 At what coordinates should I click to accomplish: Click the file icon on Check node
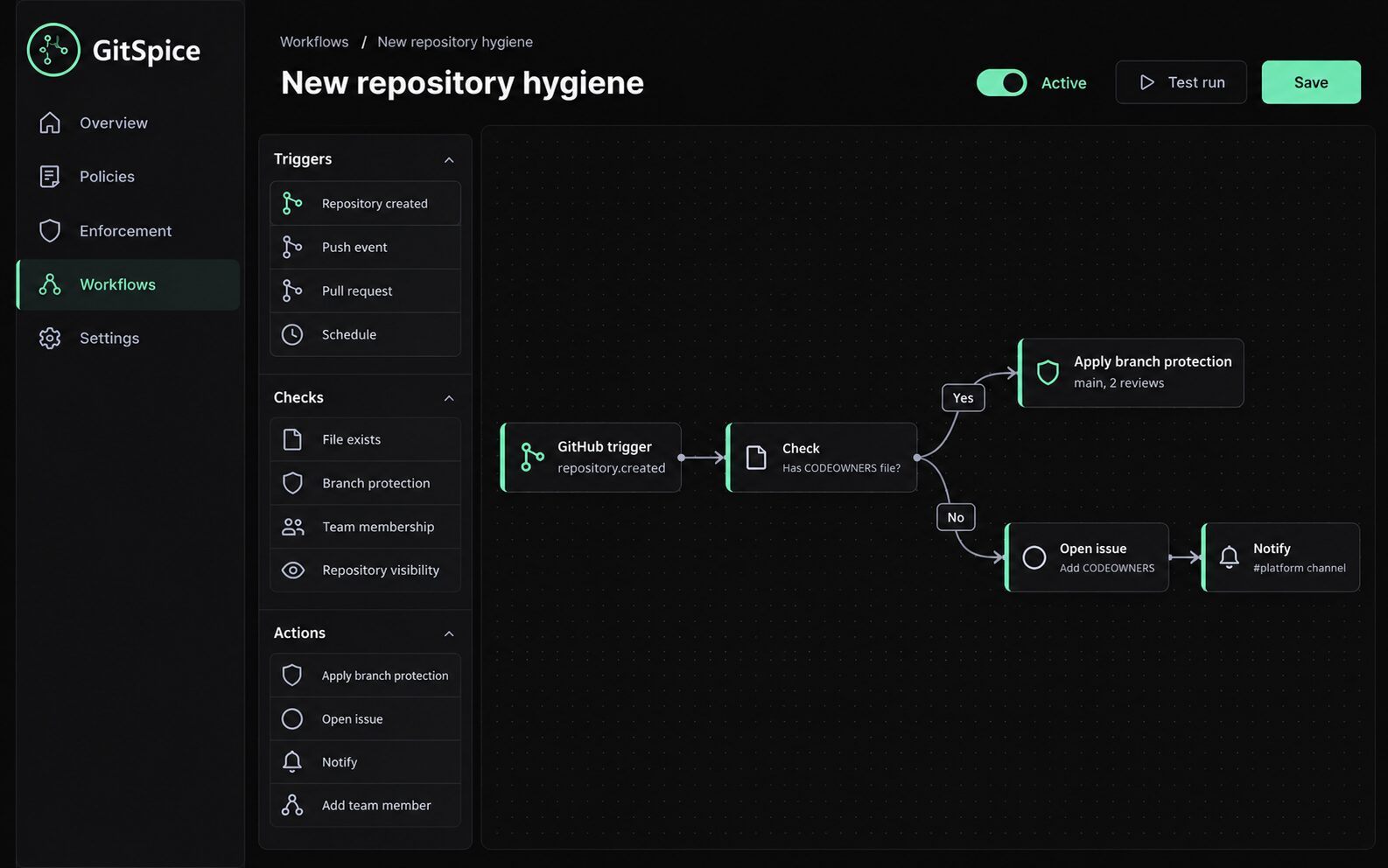(756, 457)
